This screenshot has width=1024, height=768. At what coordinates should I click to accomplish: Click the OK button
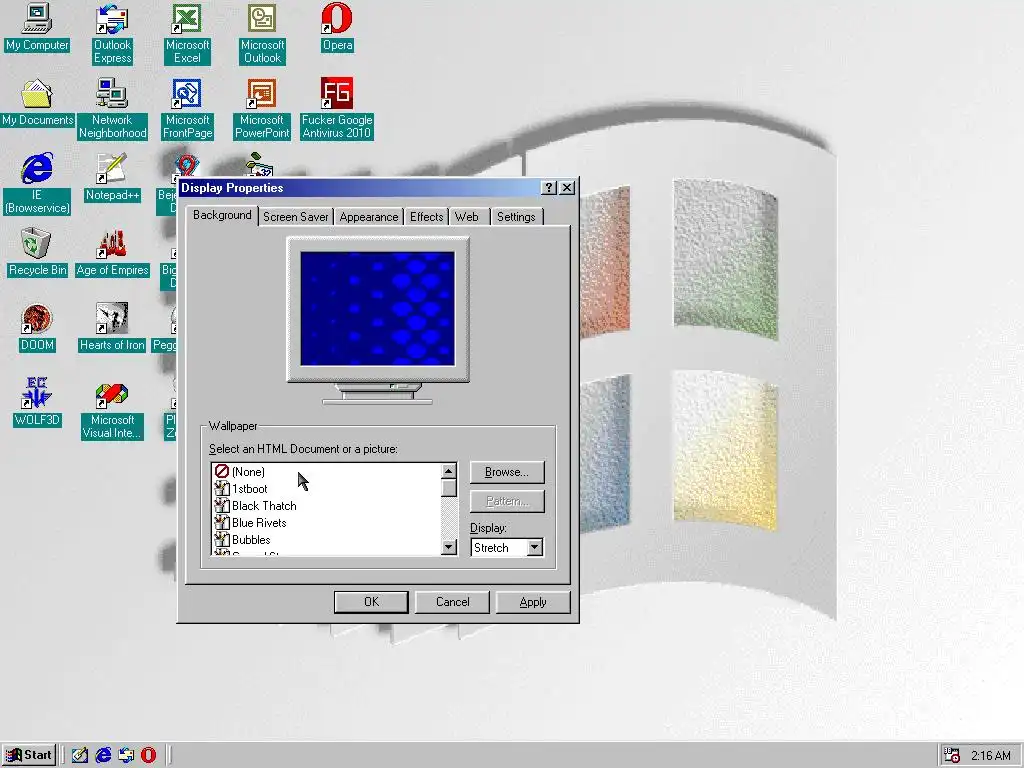pyautogui.click(x=371, y=602)
